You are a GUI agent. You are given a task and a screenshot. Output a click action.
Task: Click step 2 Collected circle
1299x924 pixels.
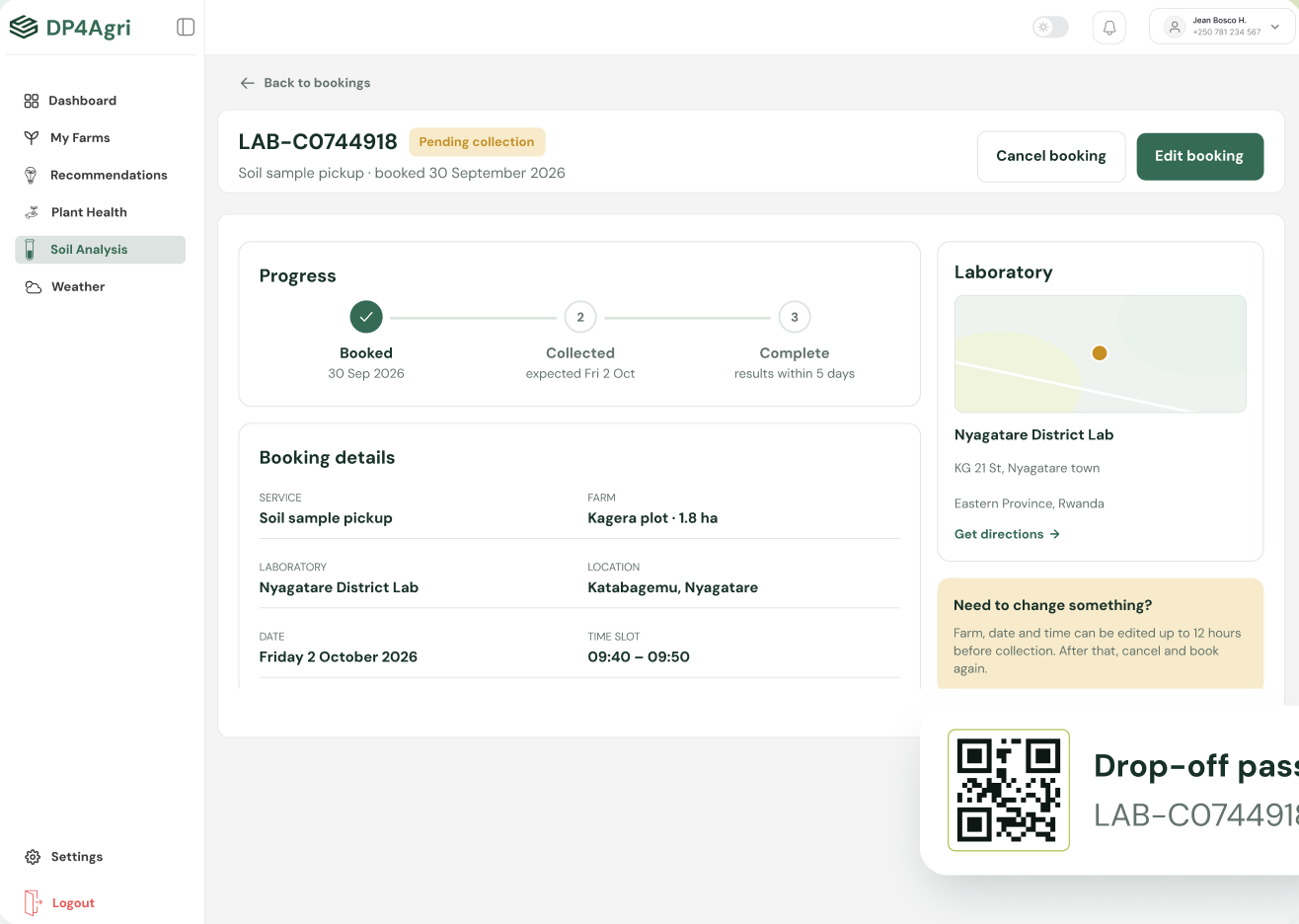pos(580,317)
